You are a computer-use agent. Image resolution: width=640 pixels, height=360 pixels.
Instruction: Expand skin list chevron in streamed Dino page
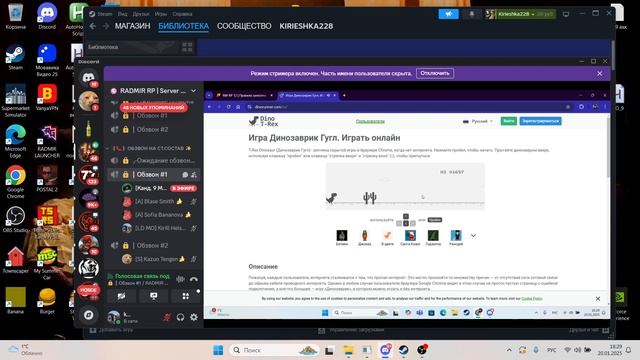(473, 236)
